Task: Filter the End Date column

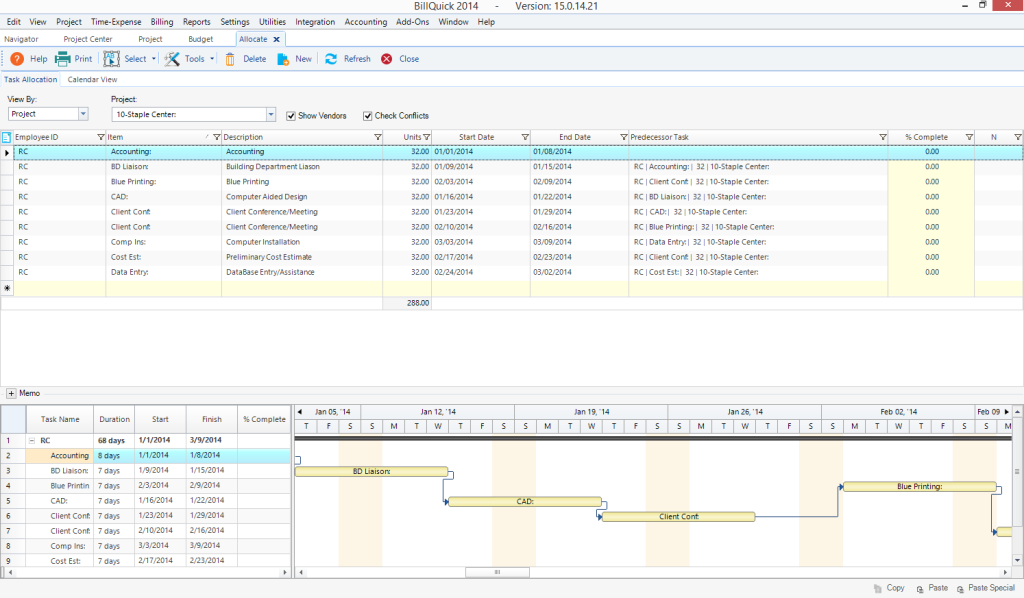Action: pyautogui.click(x=624, y=137)
